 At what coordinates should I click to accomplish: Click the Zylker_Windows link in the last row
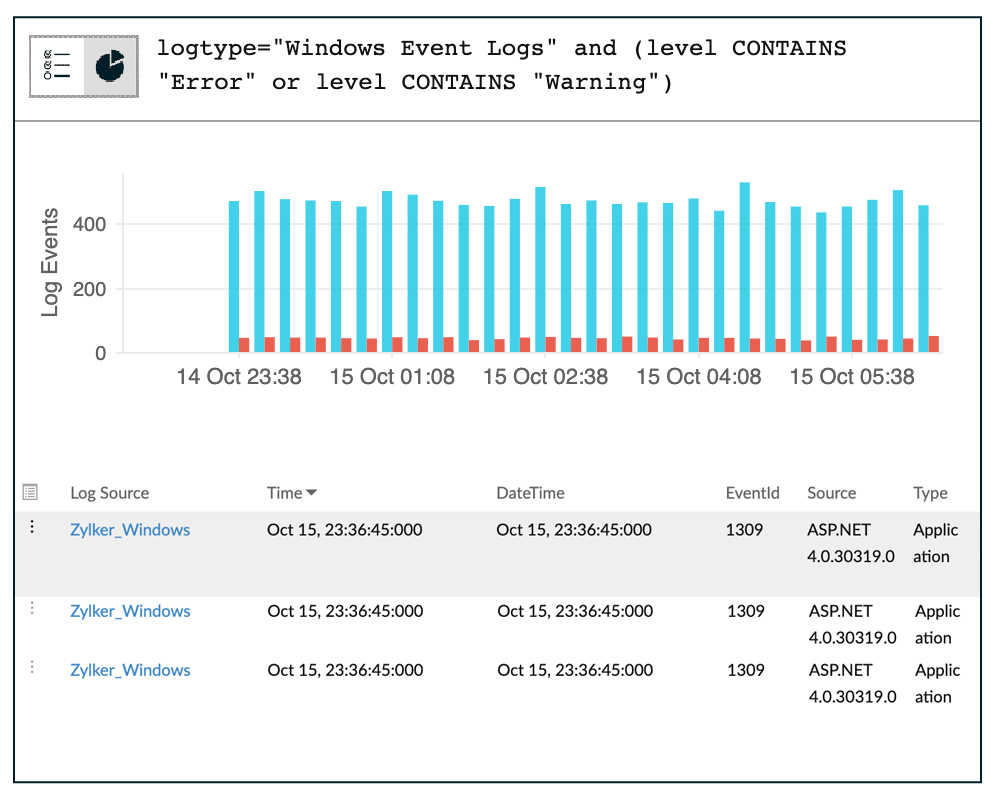coord(130,670)
